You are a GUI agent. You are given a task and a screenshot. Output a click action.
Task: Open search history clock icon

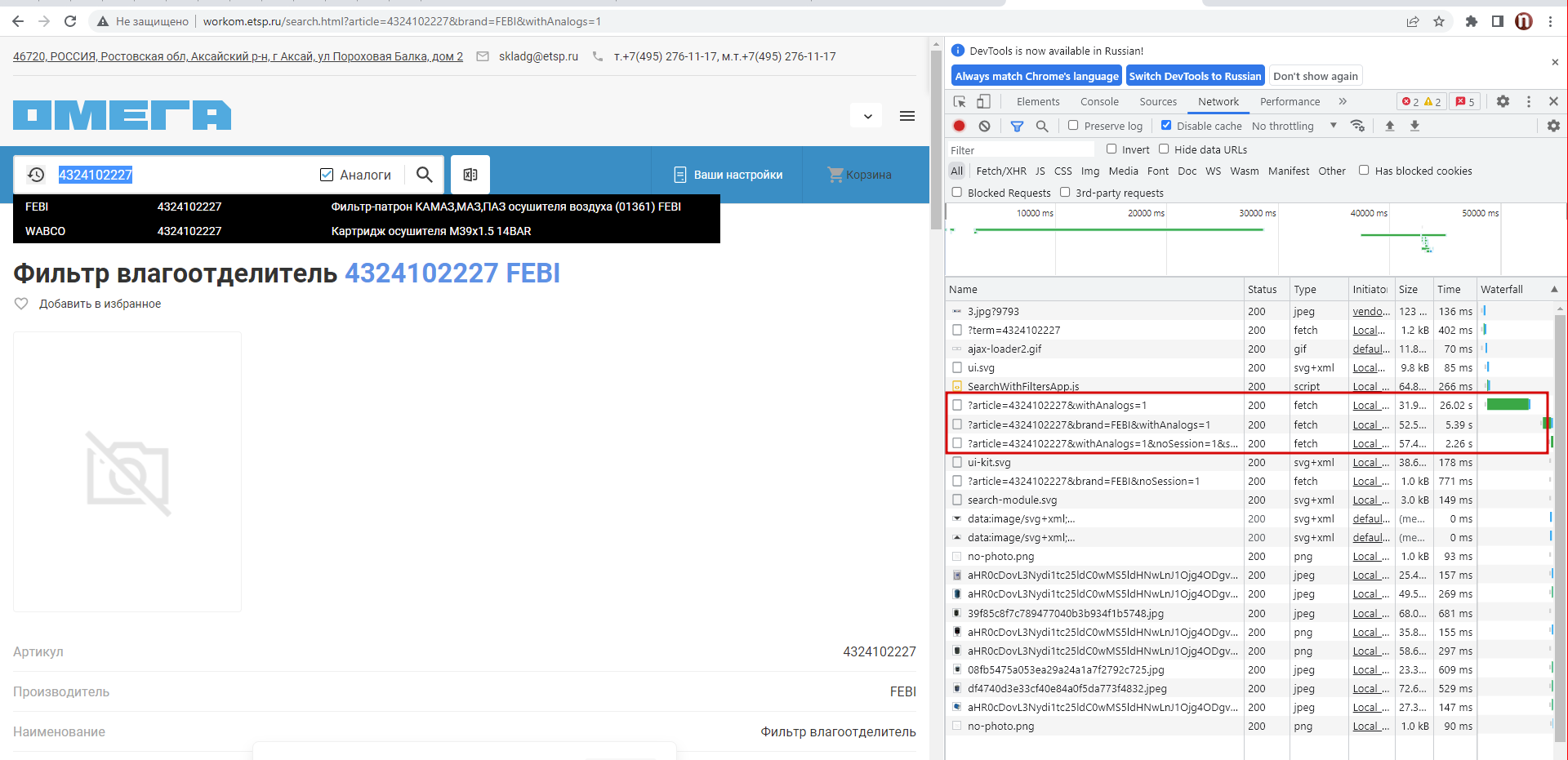click(x=36, y=175)
